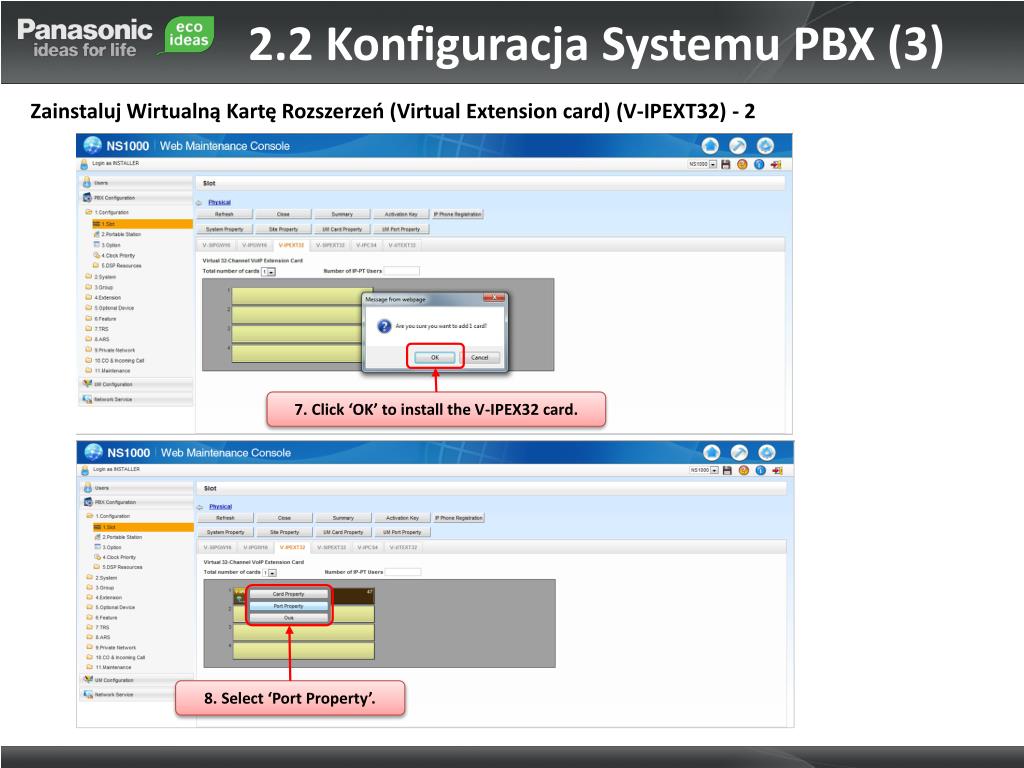The image size is (1024, 768).
Task: Choose Ous in the card popup menu
Action: click(x=288, y=618)
